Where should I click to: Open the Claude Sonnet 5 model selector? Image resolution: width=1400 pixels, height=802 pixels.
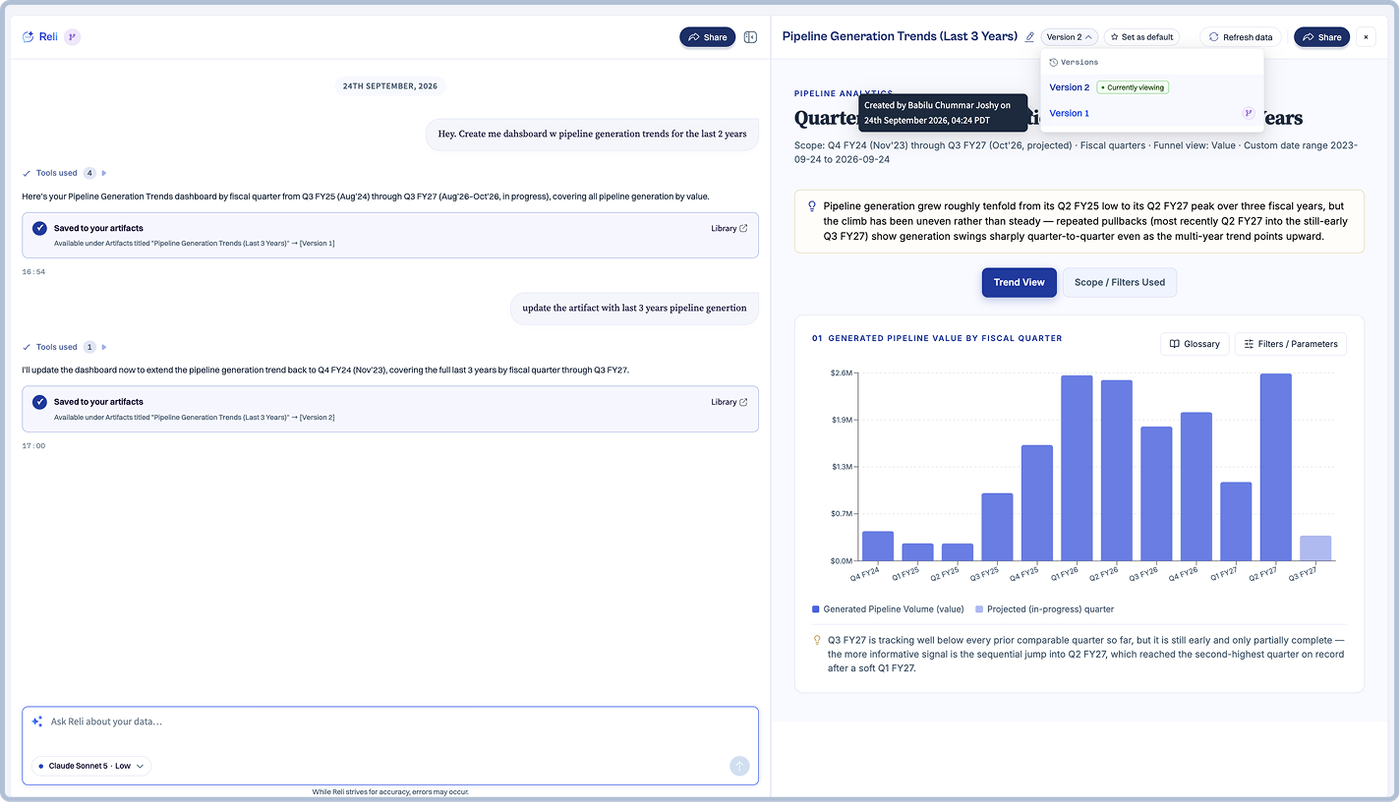tap(91, 766)
